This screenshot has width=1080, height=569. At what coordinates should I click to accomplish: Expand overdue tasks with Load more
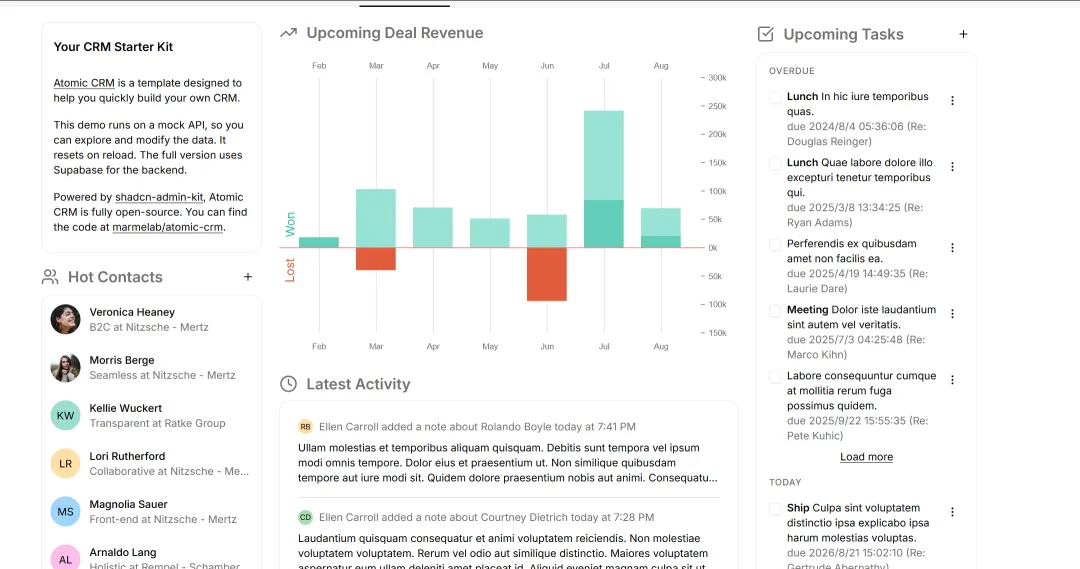tap(866, 457)
